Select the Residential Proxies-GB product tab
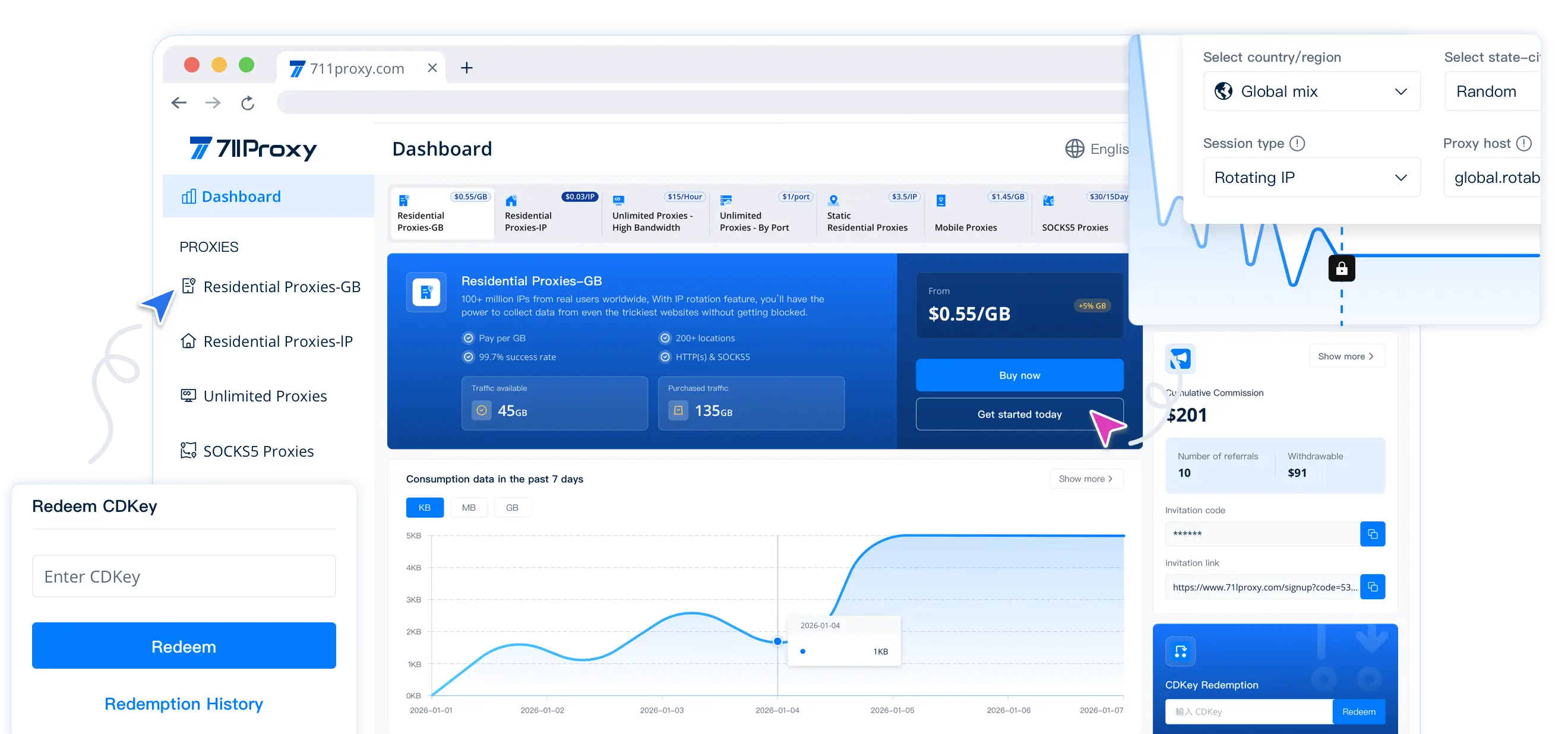1568x734 pixels. pyautogui.click(x=442, y=213)
